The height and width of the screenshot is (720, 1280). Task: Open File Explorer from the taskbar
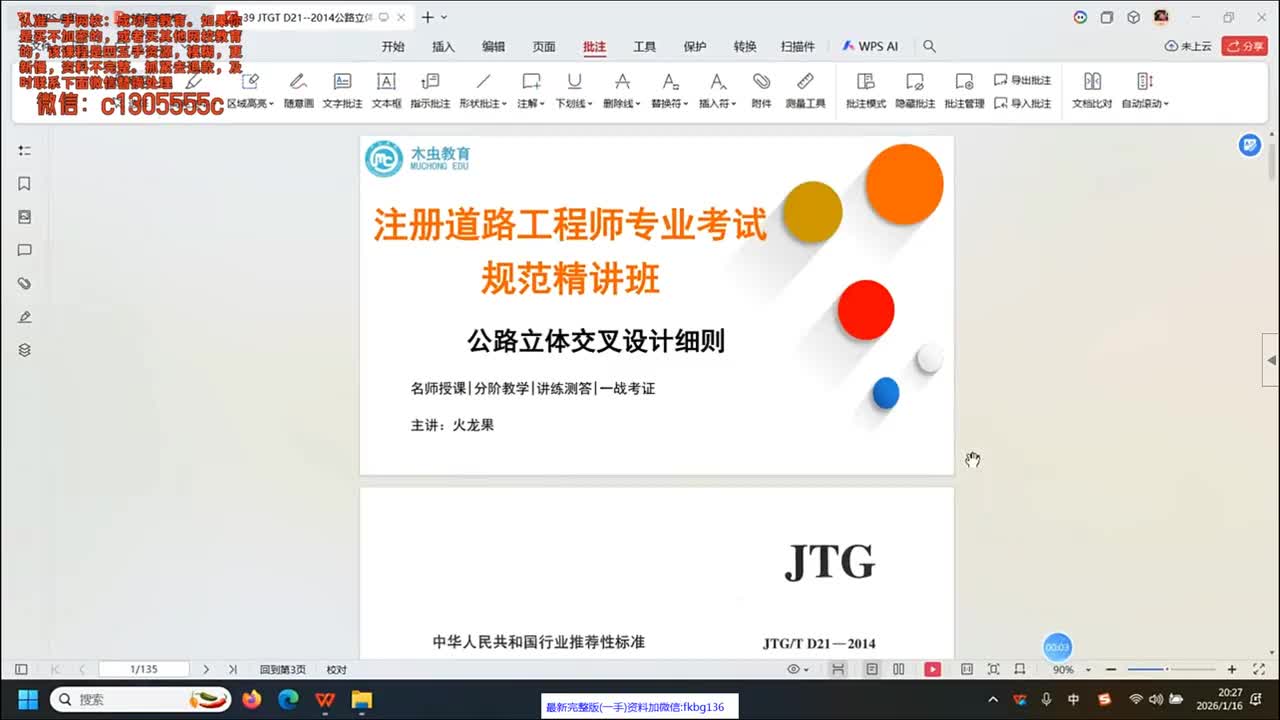361,699
